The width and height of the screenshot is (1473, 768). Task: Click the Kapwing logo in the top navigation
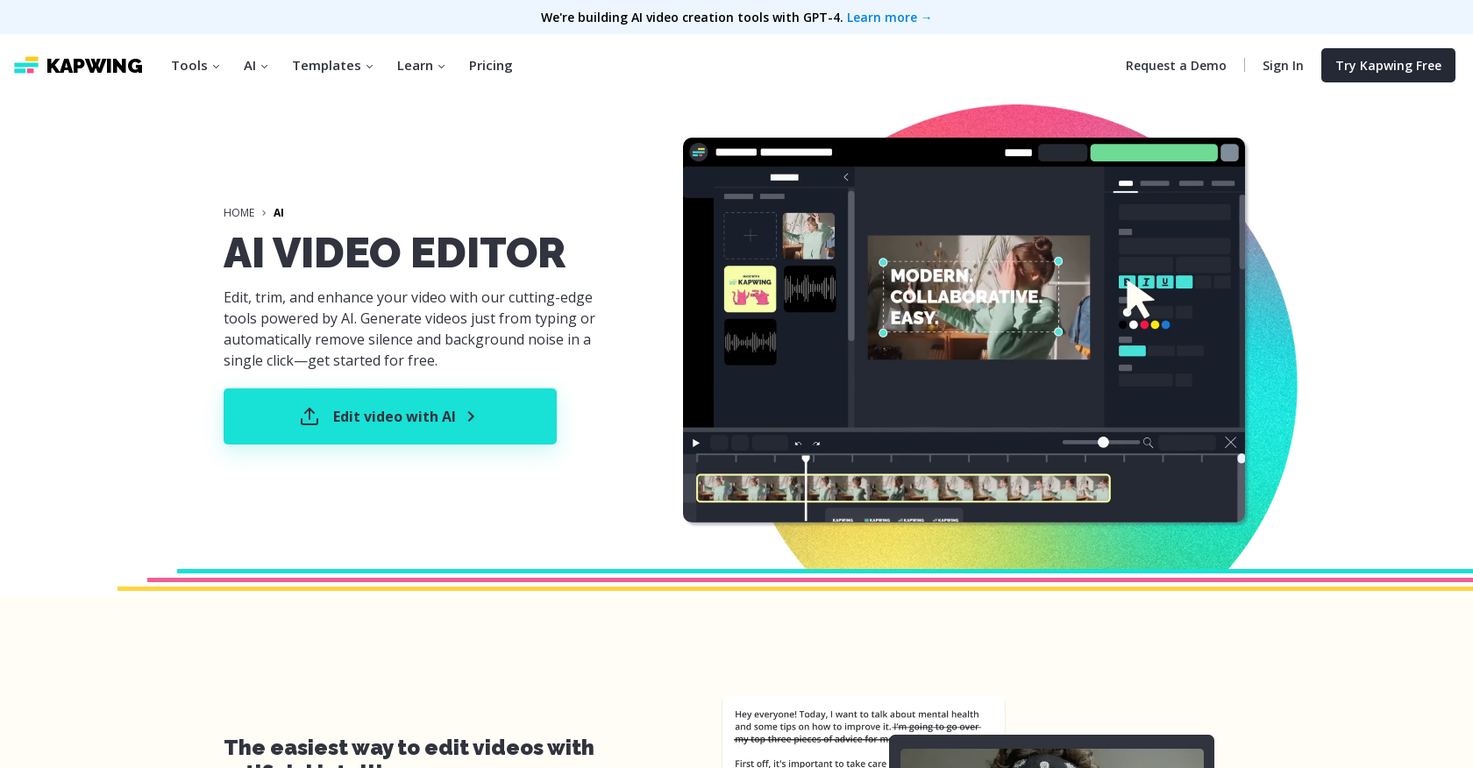click(x=78, y=65)
